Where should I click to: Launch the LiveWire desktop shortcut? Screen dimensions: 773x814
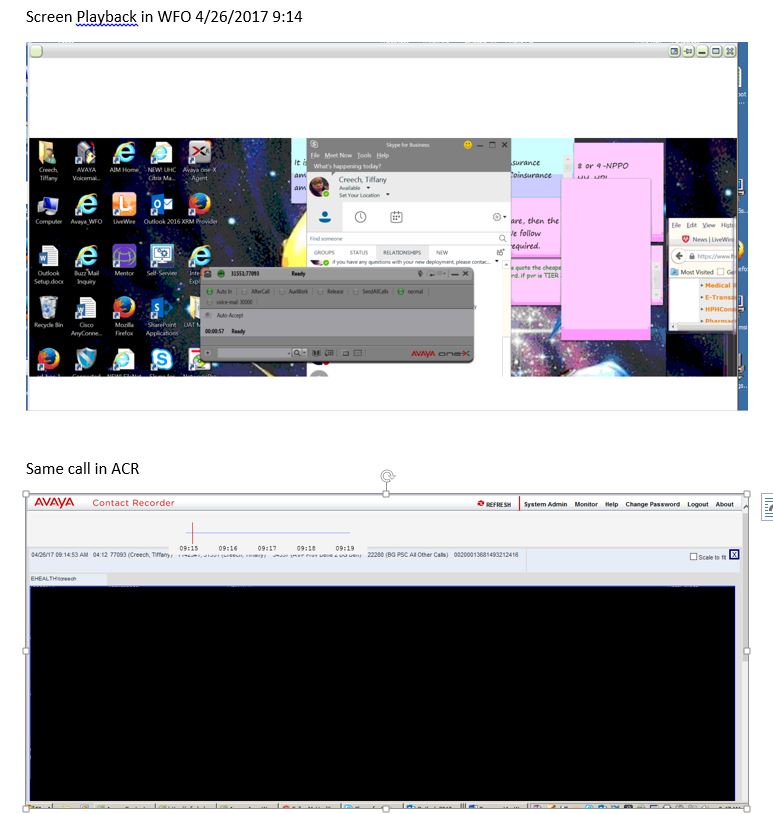pos(124,209)
